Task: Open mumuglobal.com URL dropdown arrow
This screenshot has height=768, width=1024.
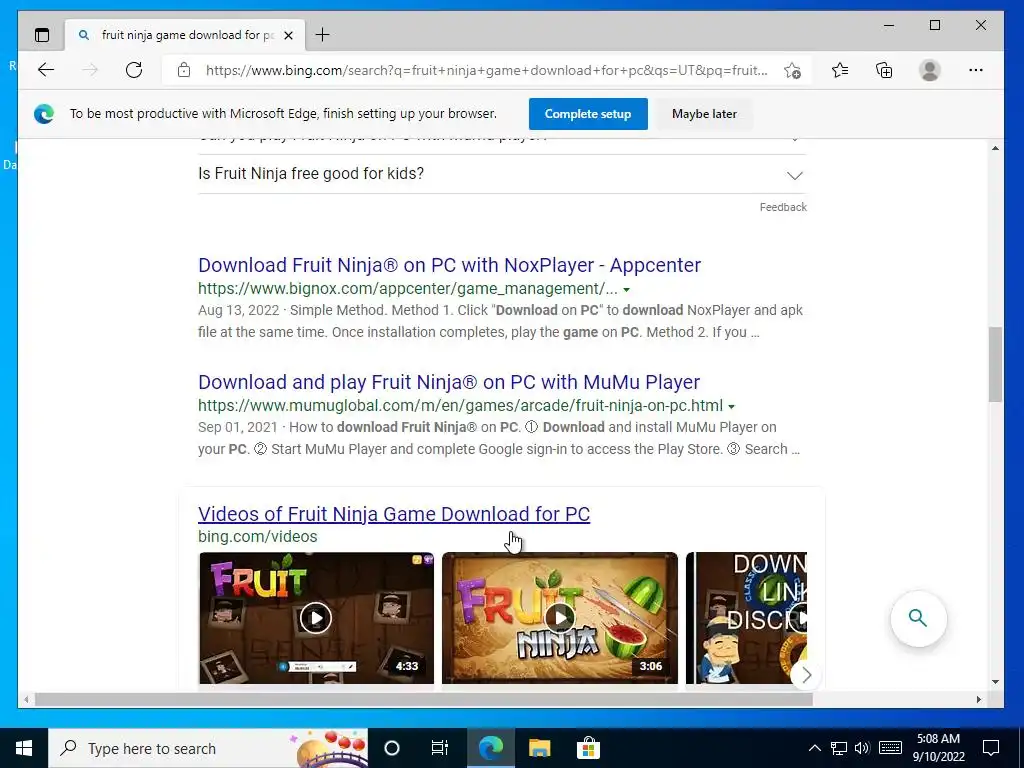Action: [x=731, y=406]
